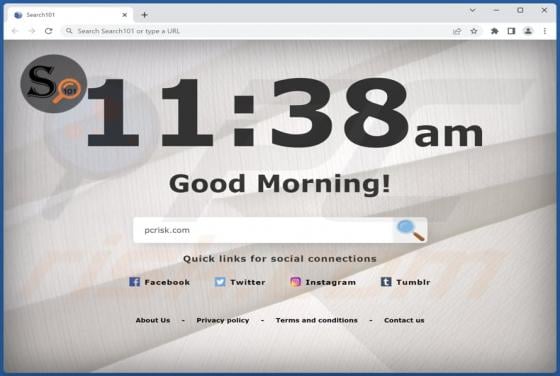The width and height of the screenshot is (560, 376).
Task: Open the Facebook quick link
Action: click(x=160, y=282)
